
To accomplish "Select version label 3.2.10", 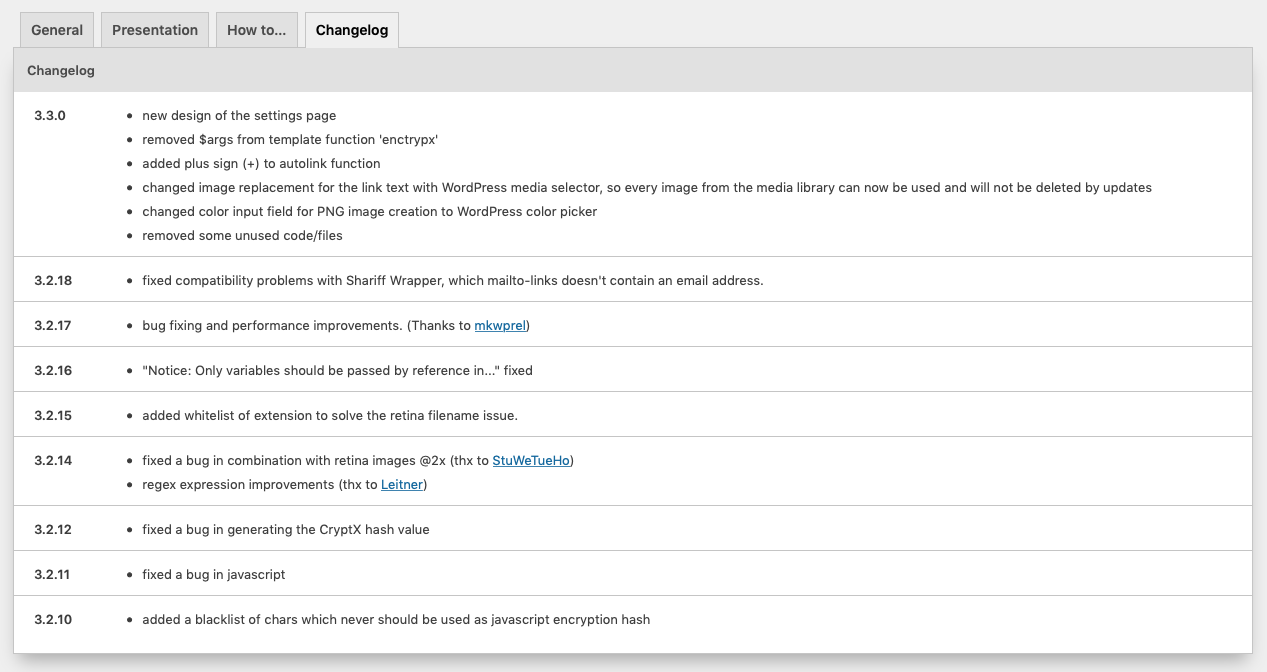I will click(x=53, y=619).
